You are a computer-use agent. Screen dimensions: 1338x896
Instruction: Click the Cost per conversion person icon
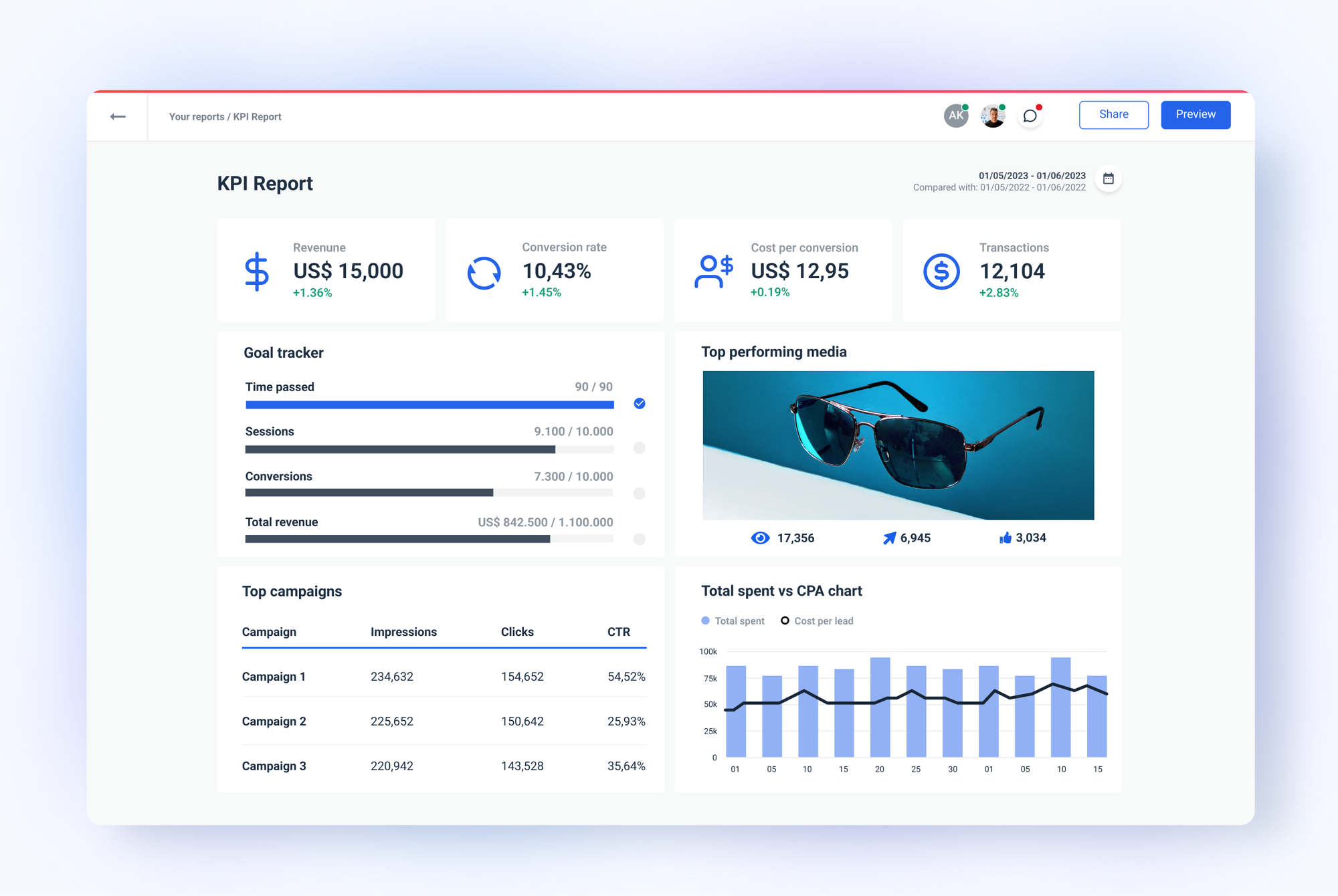(x=712, y=271)
